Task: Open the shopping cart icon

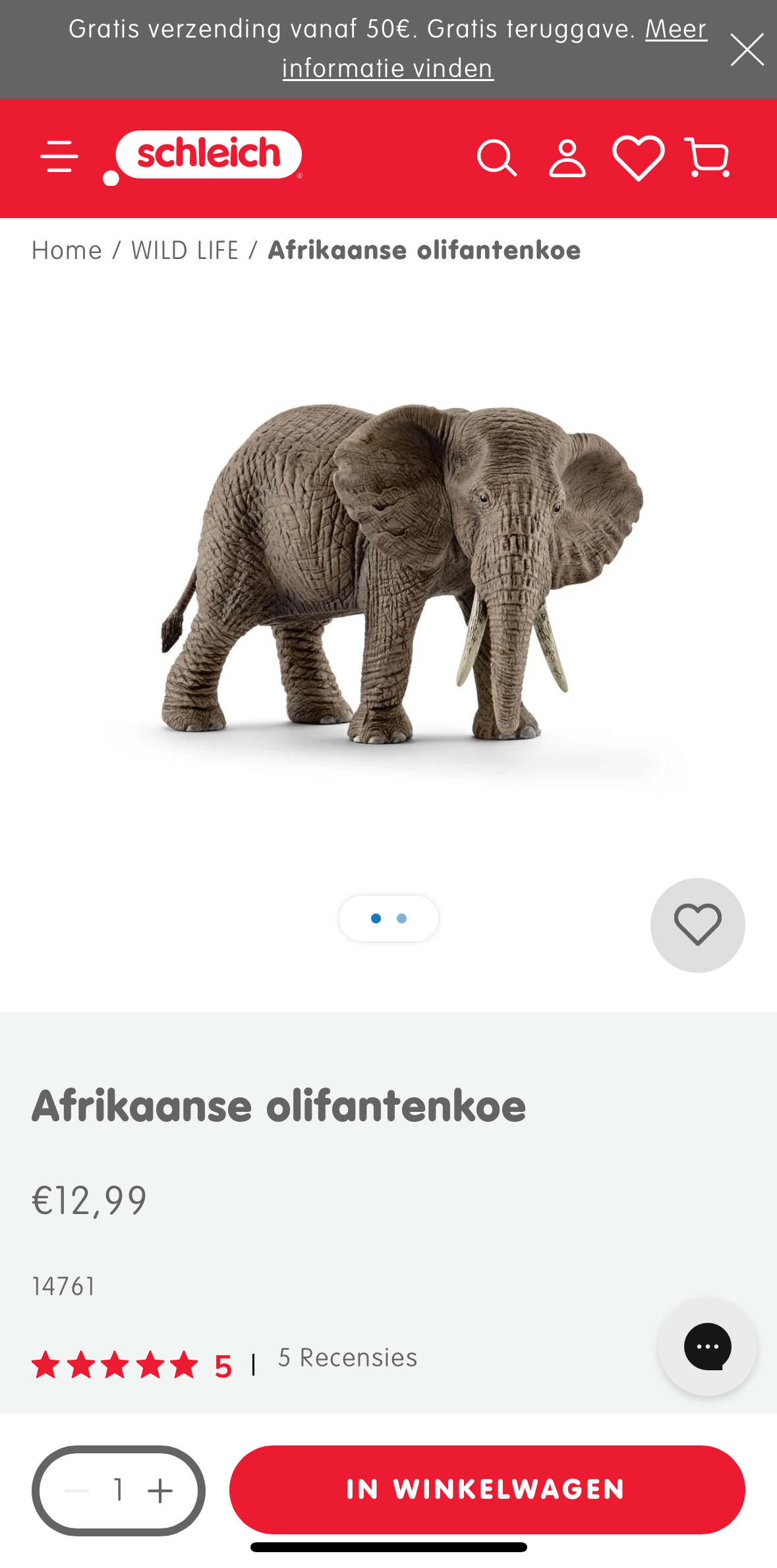Action: (x=708, y=158)
